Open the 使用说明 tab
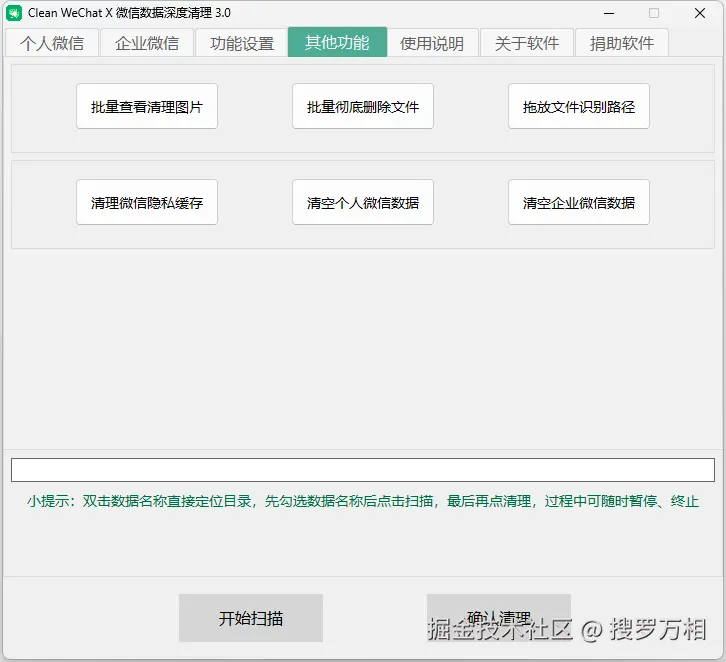Screen dimensions: 726x662 click(x=432, y=43)
